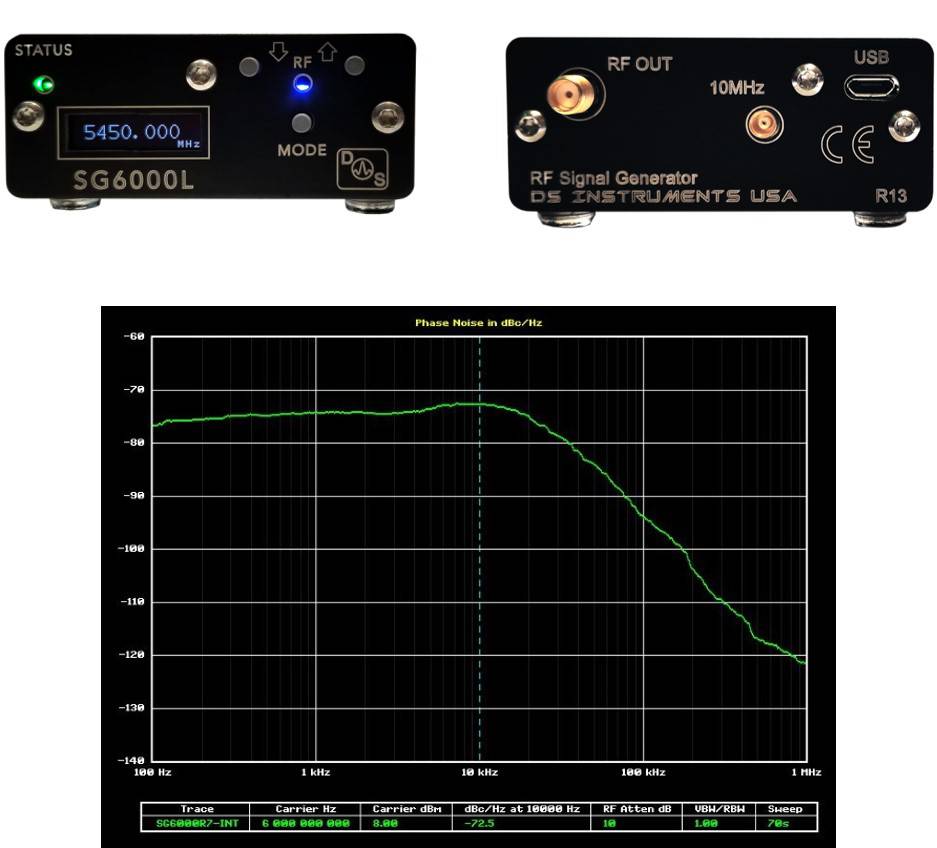The width and height of the screenshot is (937, 848).
Task: Click the RF Atten dB header
Action: point(637,809)
